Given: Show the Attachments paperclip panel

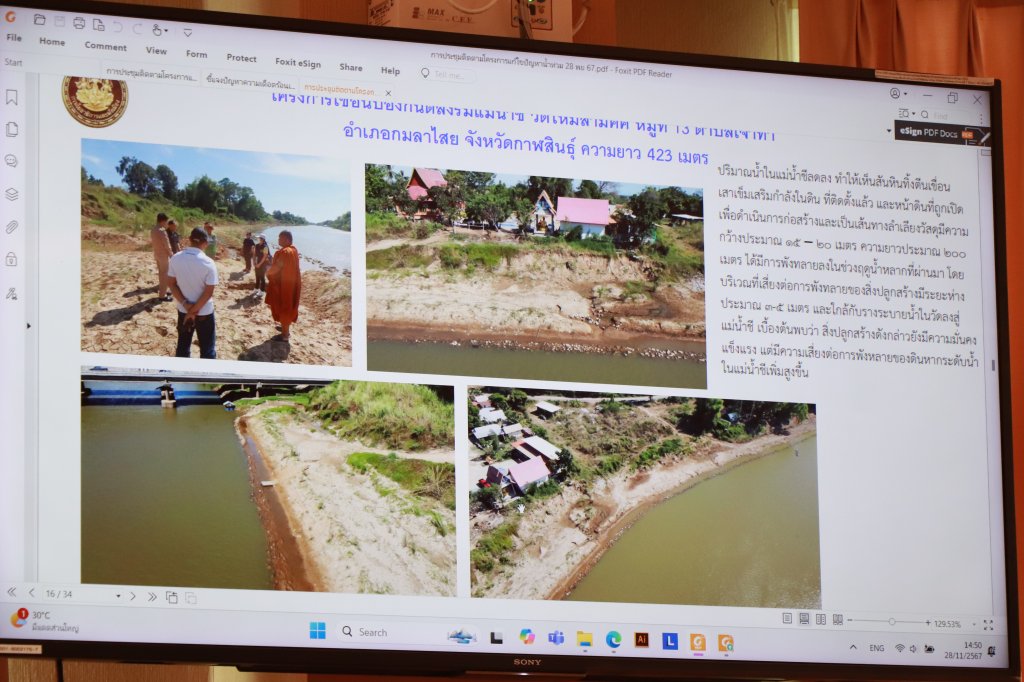Looking at the screenshot, I should coord(12,227).
